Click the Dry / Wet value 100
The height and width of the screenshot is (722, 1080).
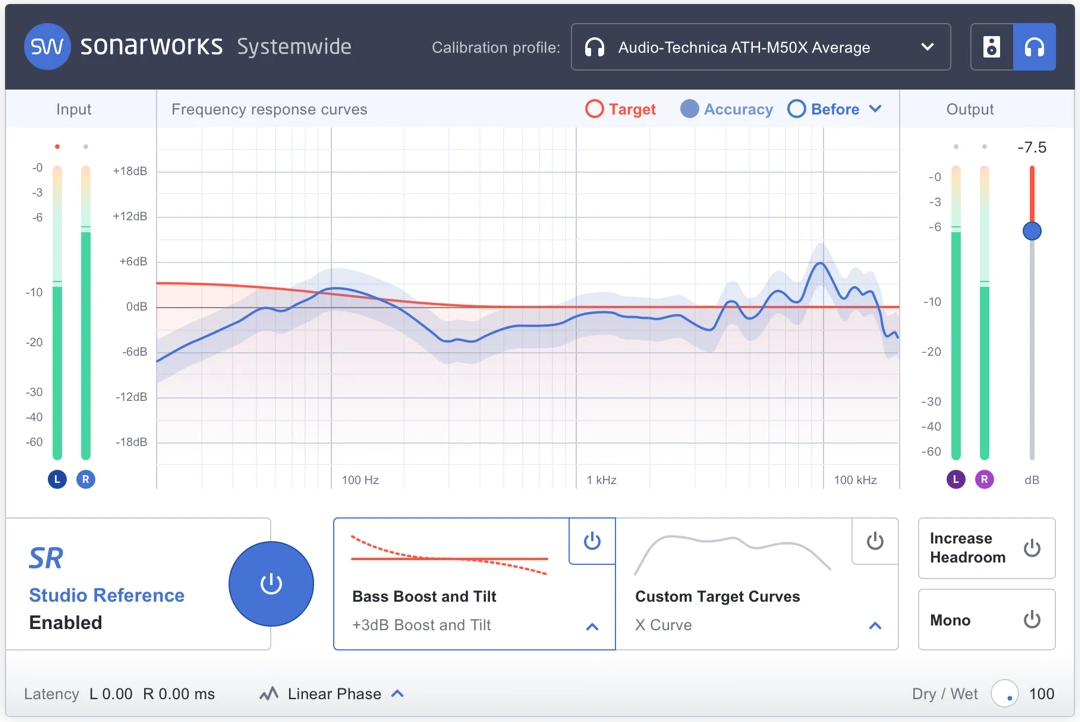click(1041, 694)
